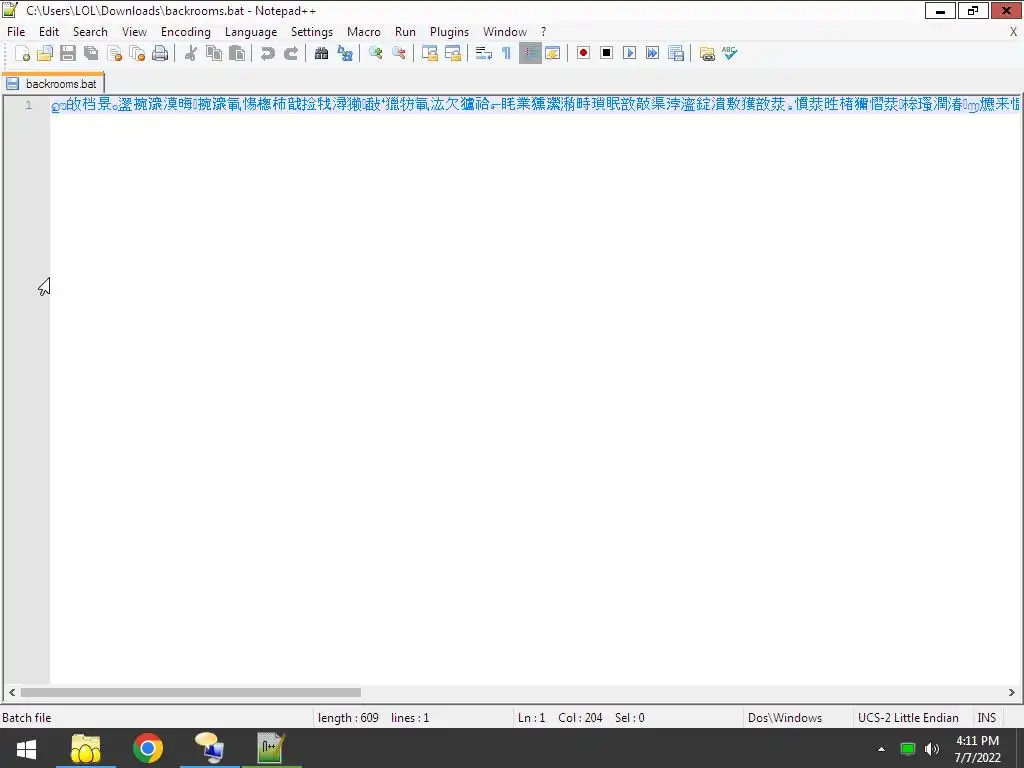Open the Language menu
The image size is (1024, 768).
point(251,32)
